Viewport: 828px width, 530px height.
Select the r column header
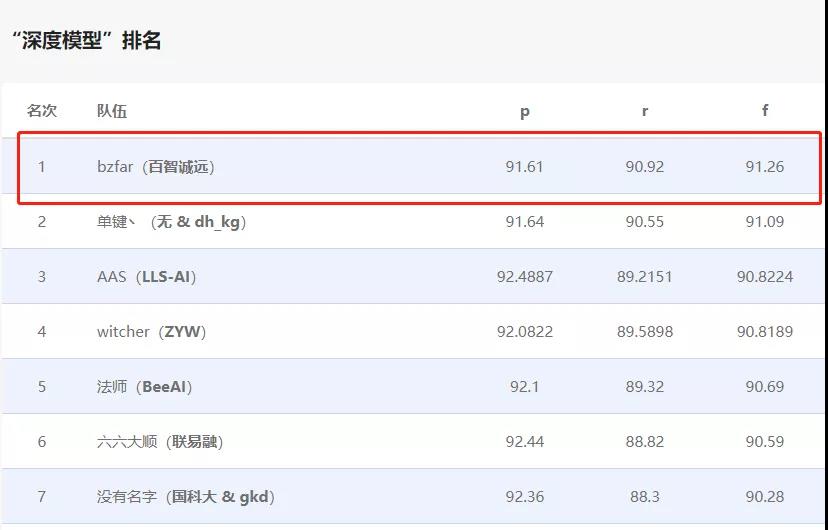645,111
